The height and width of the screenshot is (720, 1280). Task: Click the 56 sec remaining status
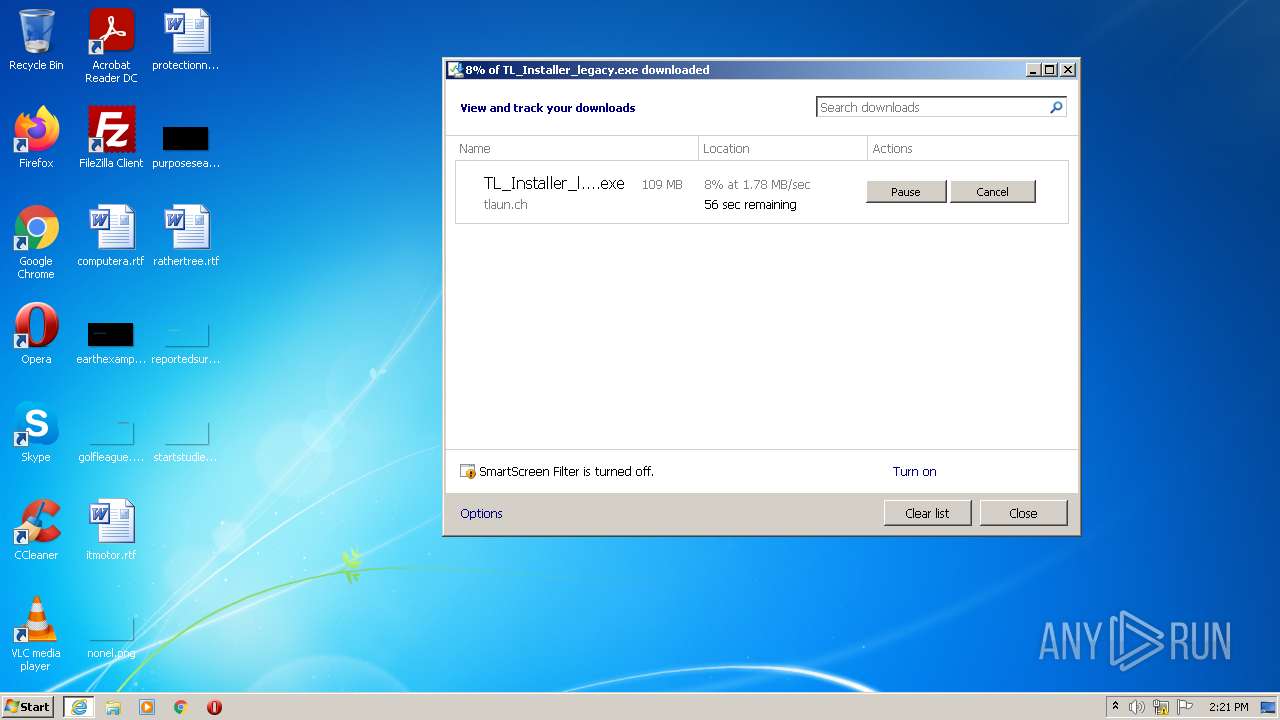click(750, 204)
